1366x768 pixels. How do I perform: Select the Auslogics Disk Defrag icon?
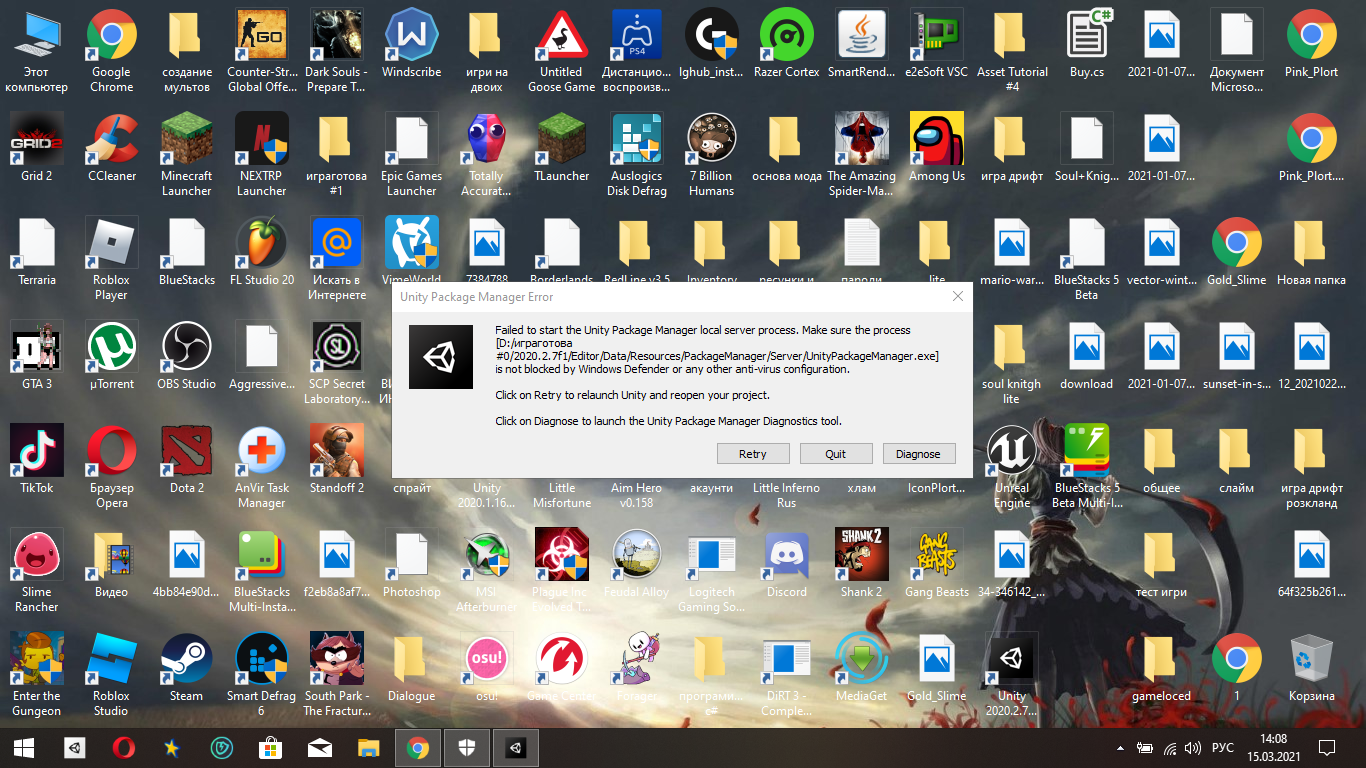coord(636,155)
